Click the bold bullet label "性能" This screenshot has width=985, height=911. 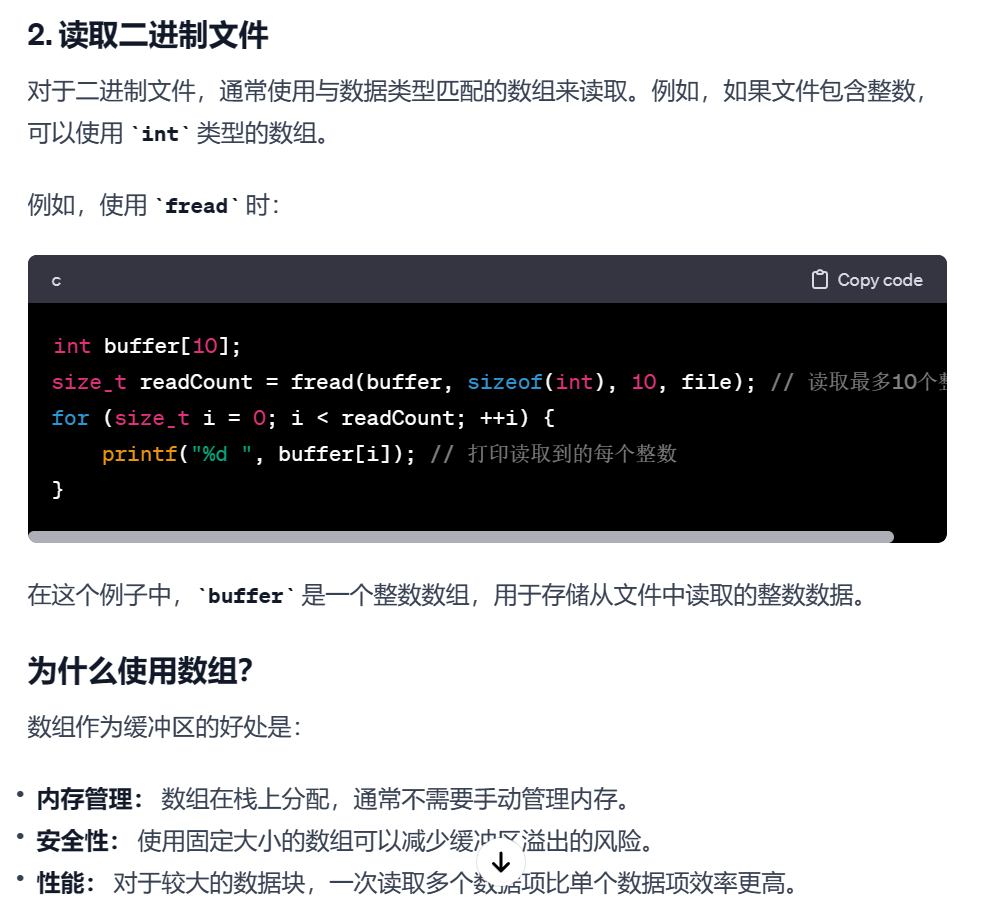61,883
